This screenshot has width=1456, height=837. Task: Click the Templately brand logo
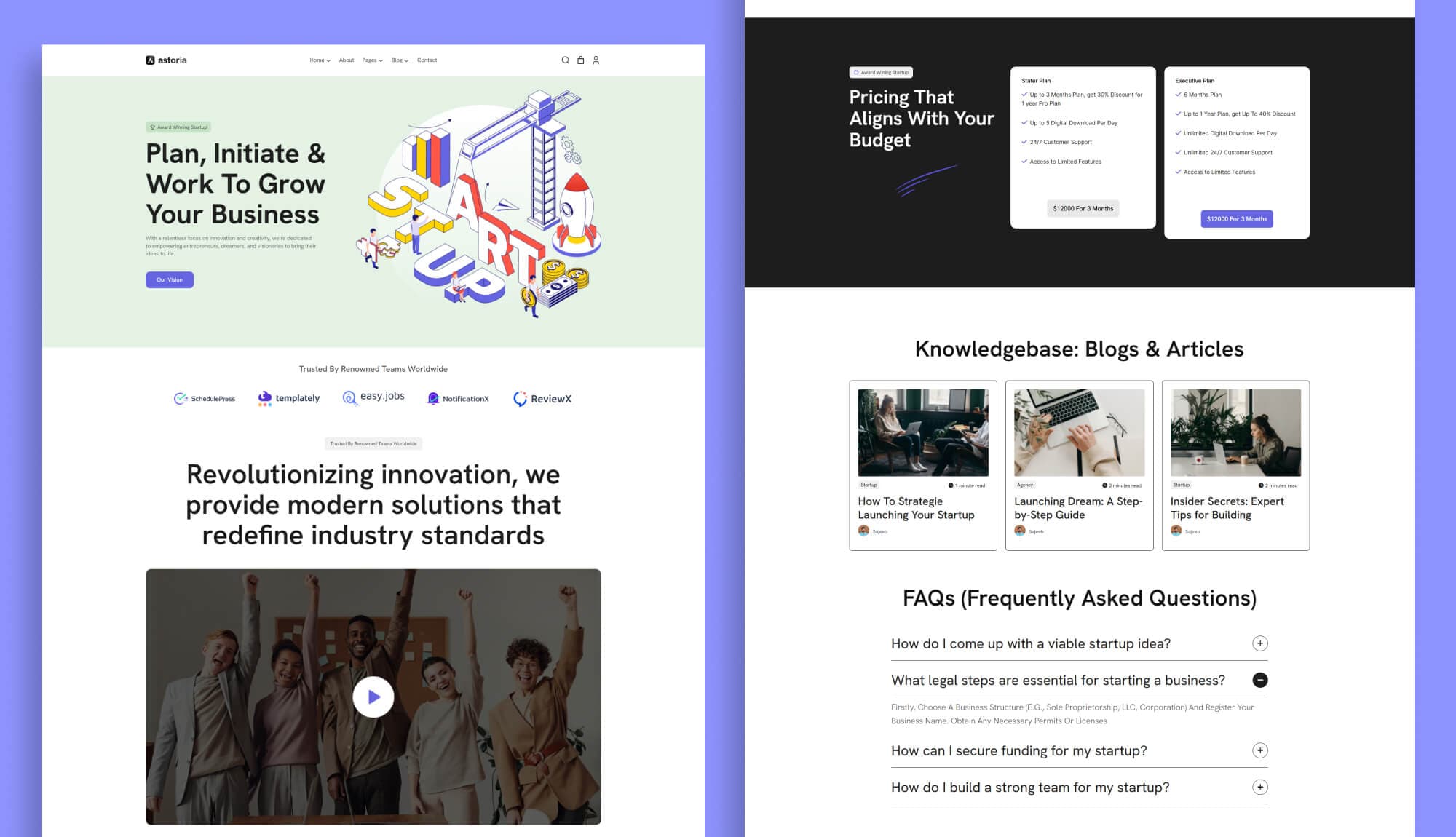pyautogui.click(x=288, y=398)
